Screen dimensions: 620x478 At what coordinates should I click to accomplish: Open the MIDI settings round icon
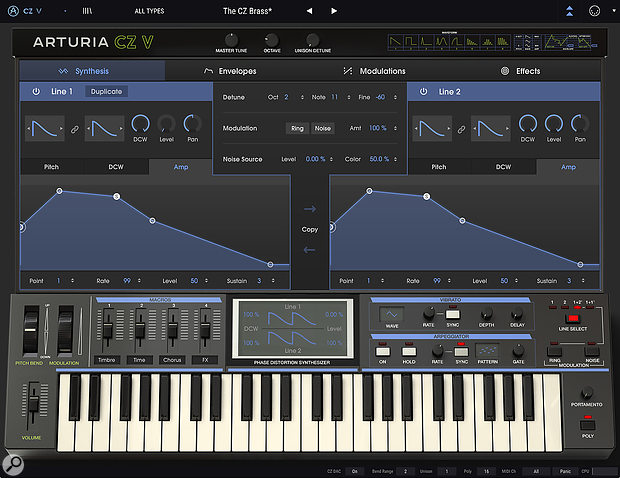594,11
